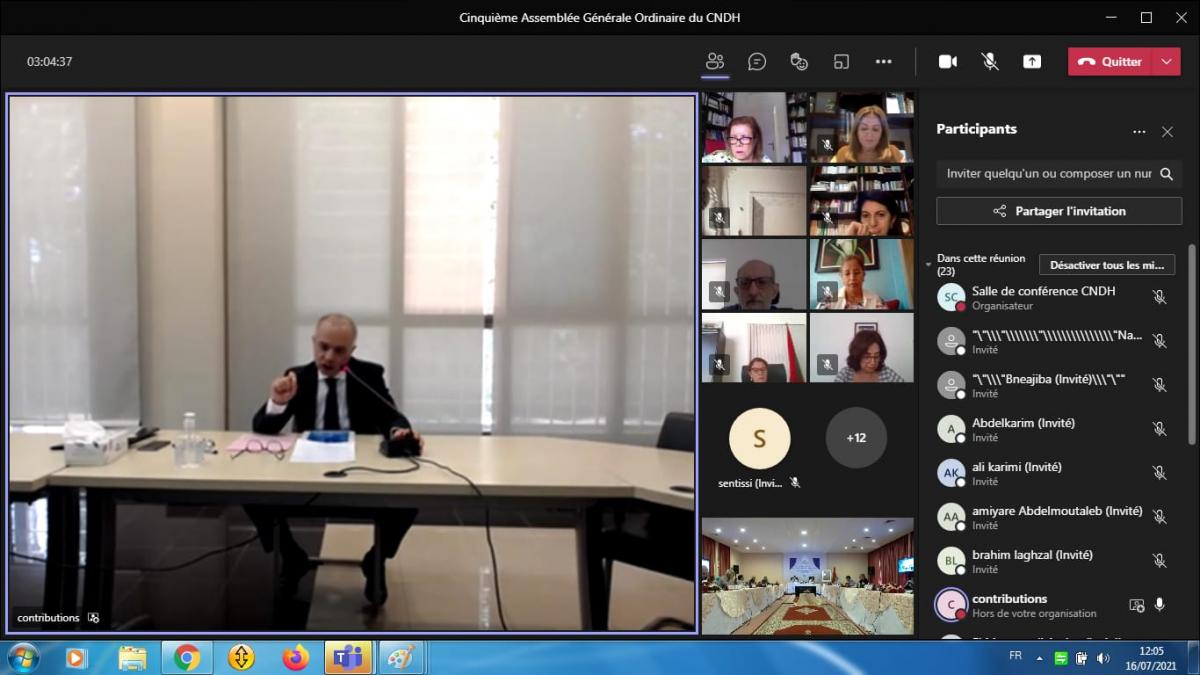Open the dropdown arrow next to Quitter
The height and width of the screenshot is (675, 1200).
[1166, 61]
